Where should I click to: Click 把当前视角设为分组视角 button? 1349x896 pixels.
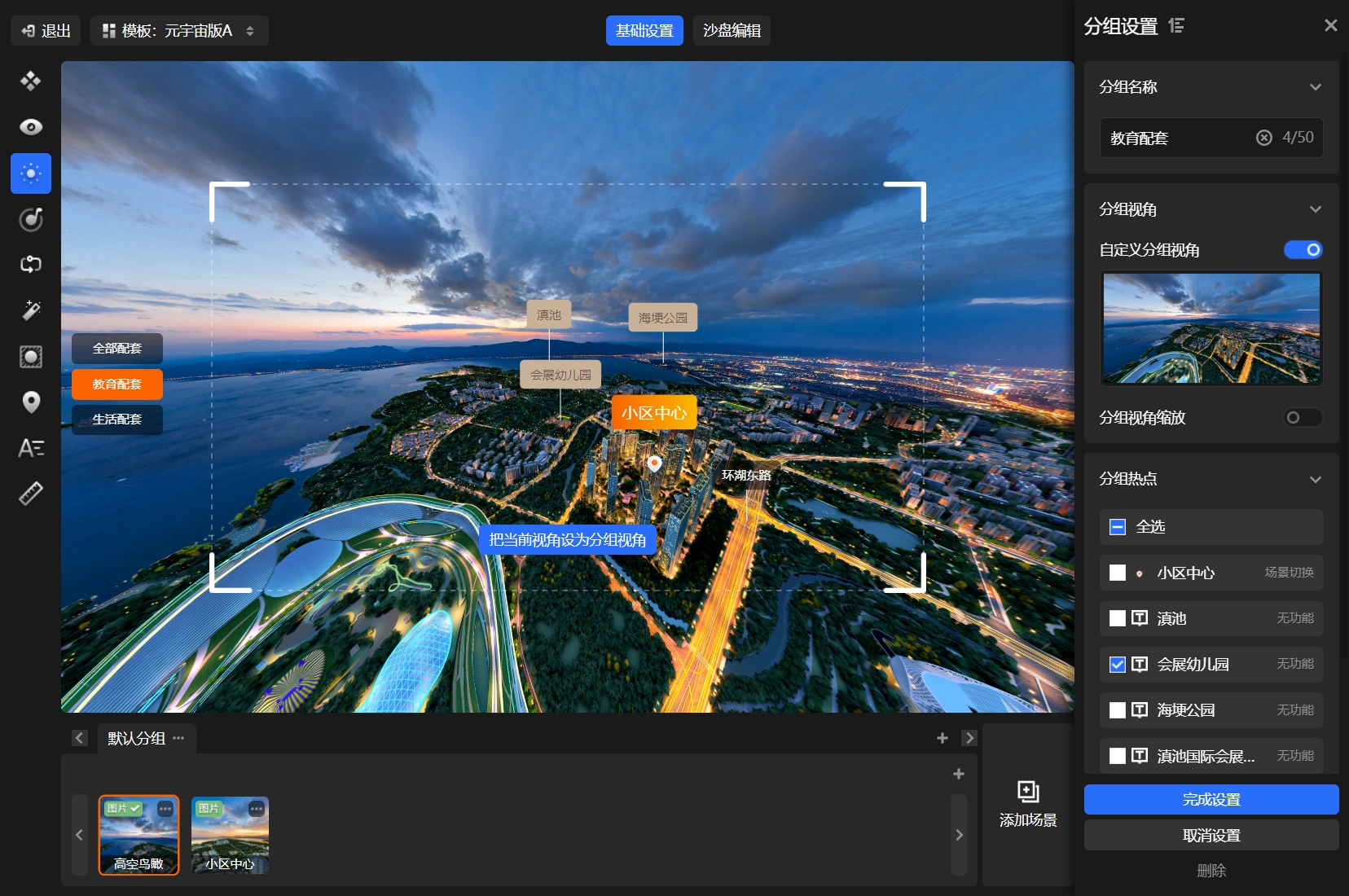coord(567,540)
